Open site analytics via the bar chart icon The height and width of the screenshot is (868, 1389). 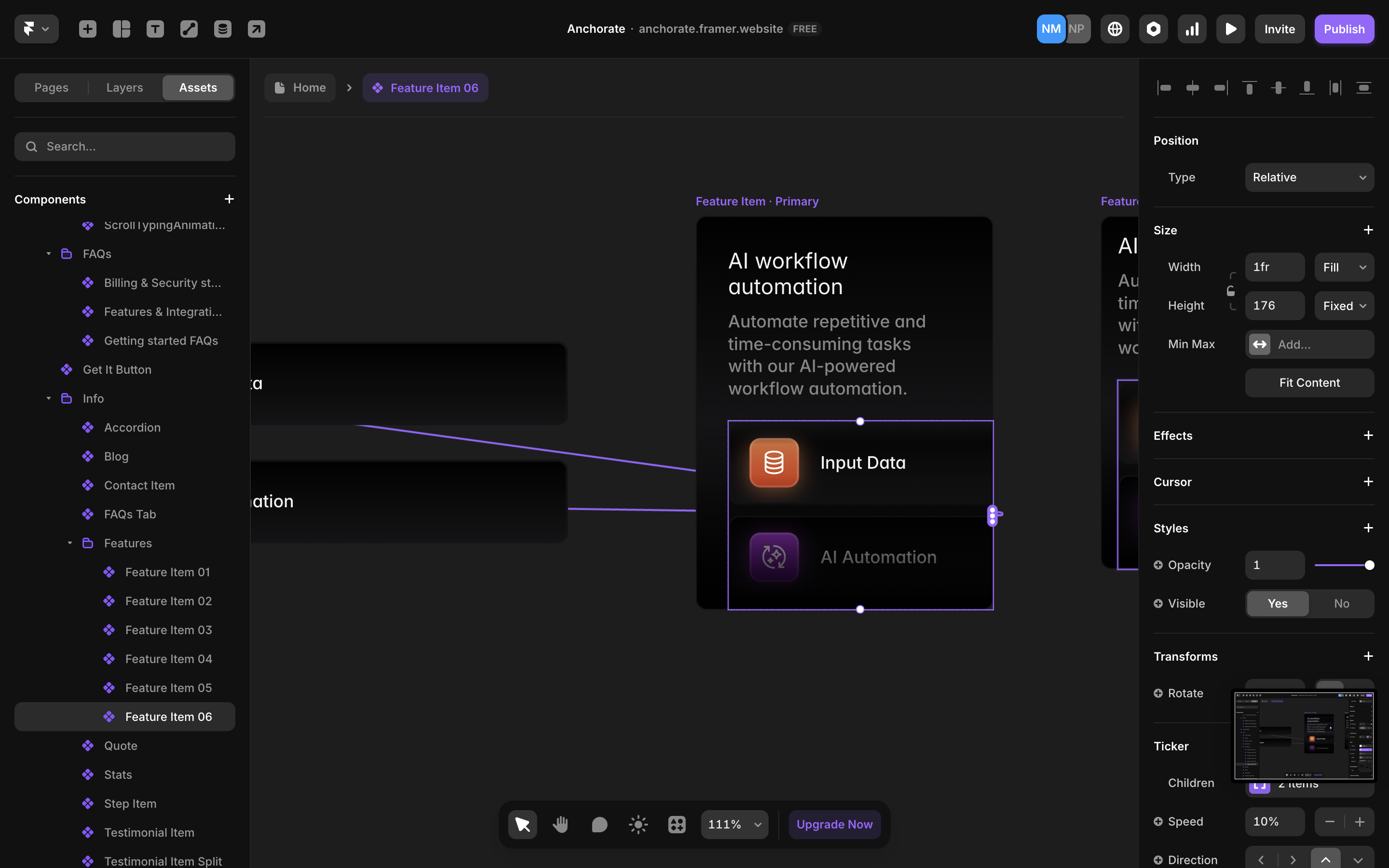[1192, 29]
